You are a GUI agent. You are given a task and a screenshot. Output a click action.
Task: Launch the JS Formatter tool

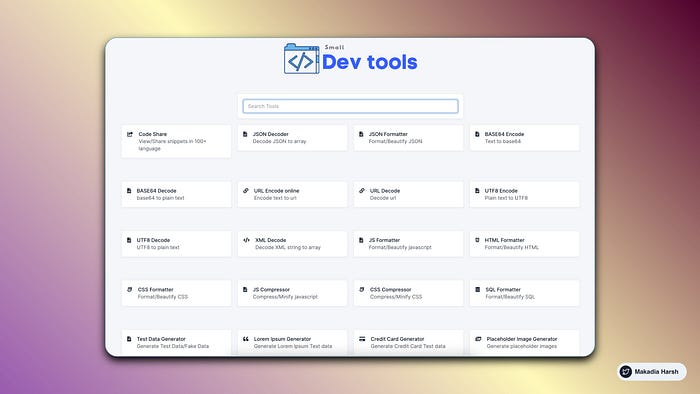click(x=408, y=244)
